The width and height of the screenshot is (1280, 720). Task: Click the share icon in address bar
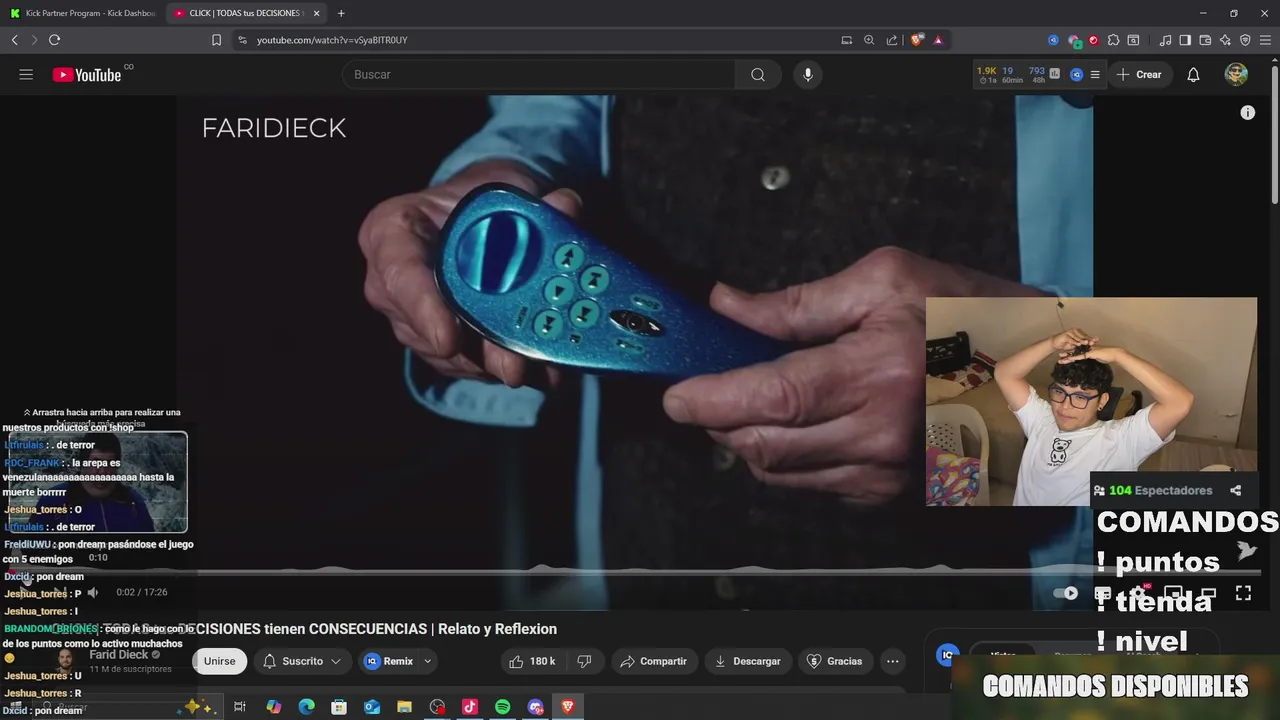tap(891, 40)
